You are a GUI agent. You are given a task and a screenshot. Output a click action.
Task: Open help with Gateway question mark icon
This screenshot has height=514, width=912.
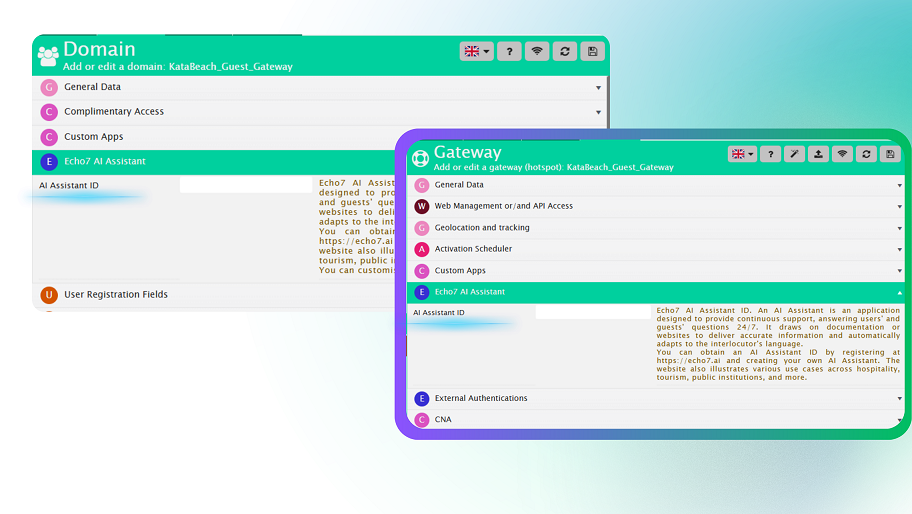(770, 154)
